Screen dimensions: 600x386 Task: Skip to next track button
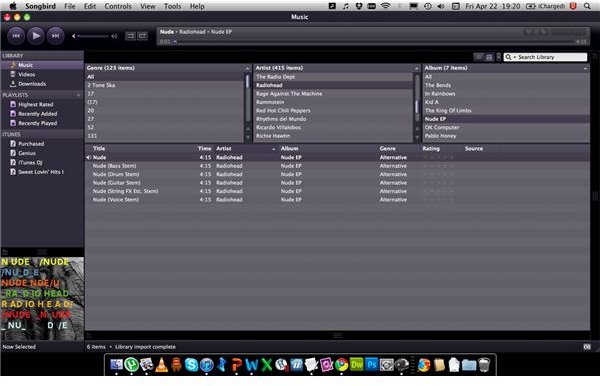pyautogui.click(x=55, y=36)
